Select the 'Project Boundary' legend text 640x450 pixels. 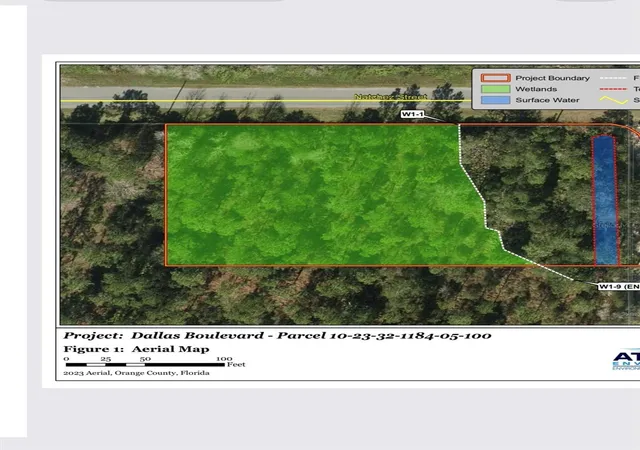point(552,78)
